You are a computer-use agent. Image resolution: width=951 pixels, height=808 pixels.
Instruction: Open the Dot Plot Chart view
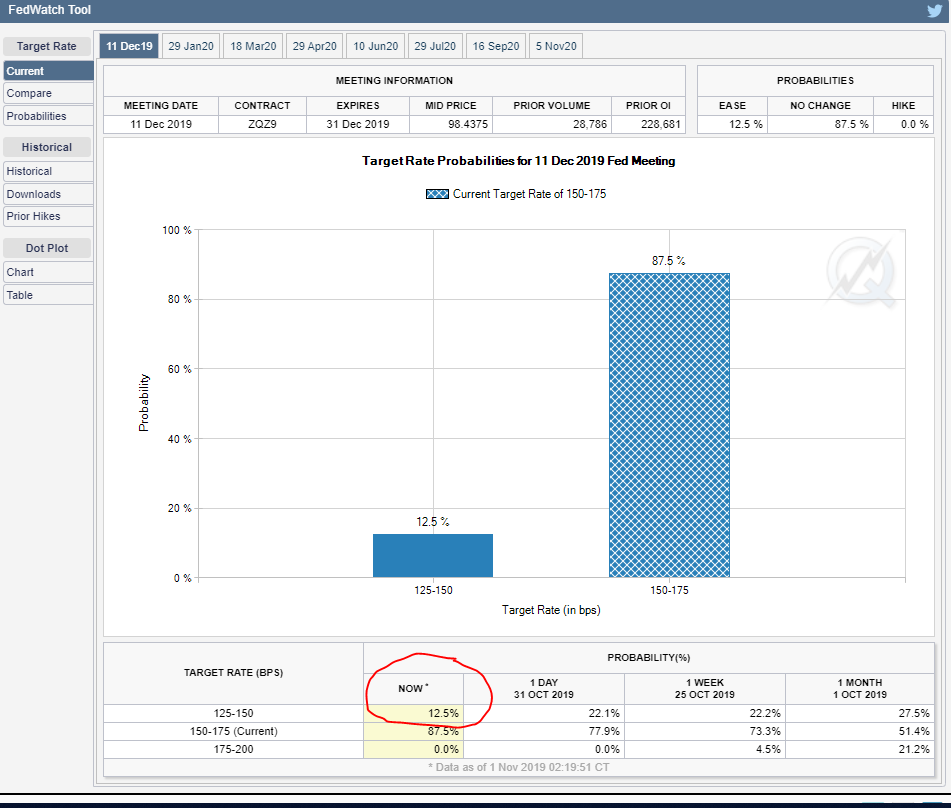48,272
